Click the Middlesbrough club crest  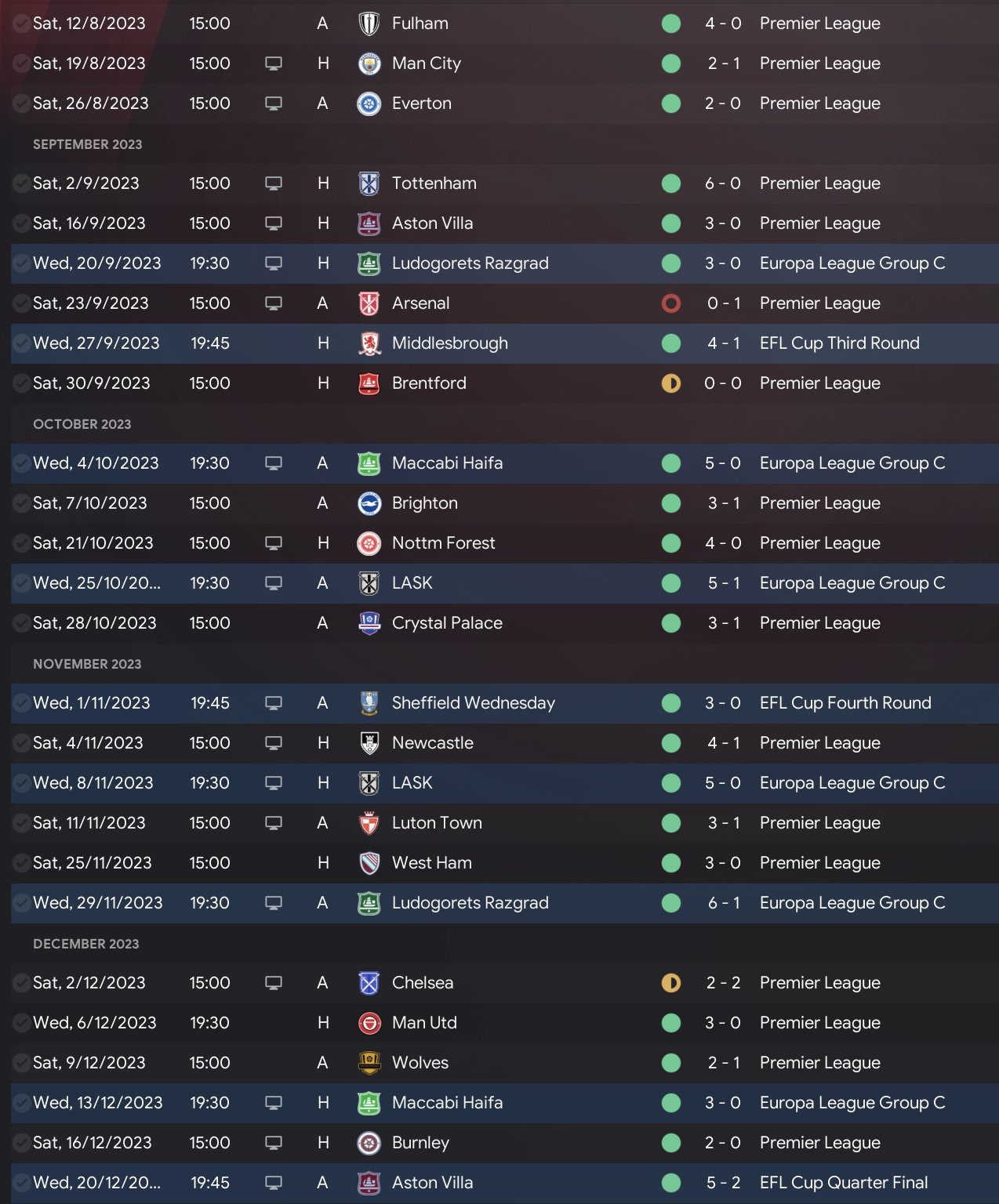click(x=369, y=343)
